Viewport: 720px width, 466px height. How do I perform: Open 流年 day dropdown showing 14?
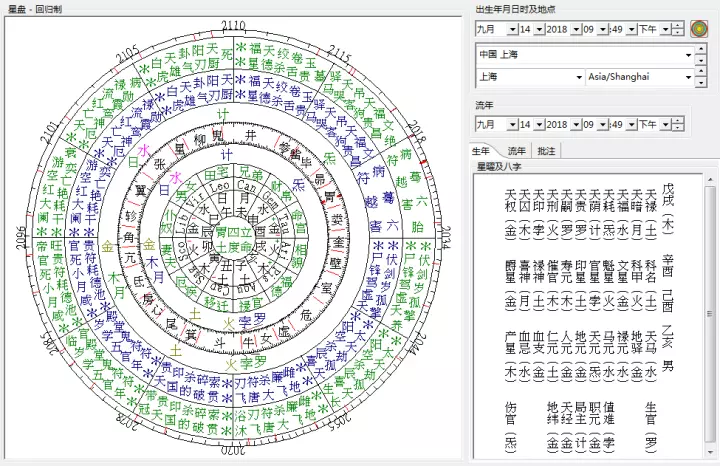540,125
